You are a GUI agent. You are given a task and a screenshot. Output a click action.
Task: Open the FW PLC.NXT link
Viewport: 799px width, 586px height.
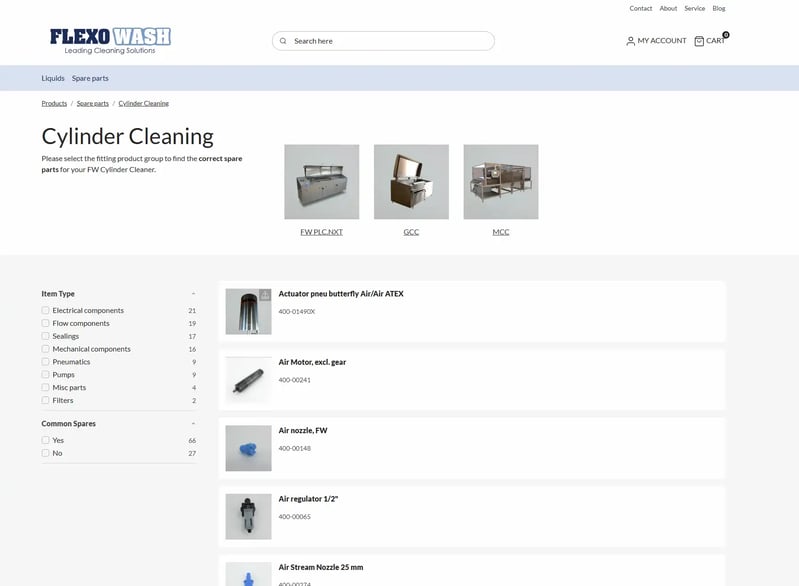click(322, 232)
